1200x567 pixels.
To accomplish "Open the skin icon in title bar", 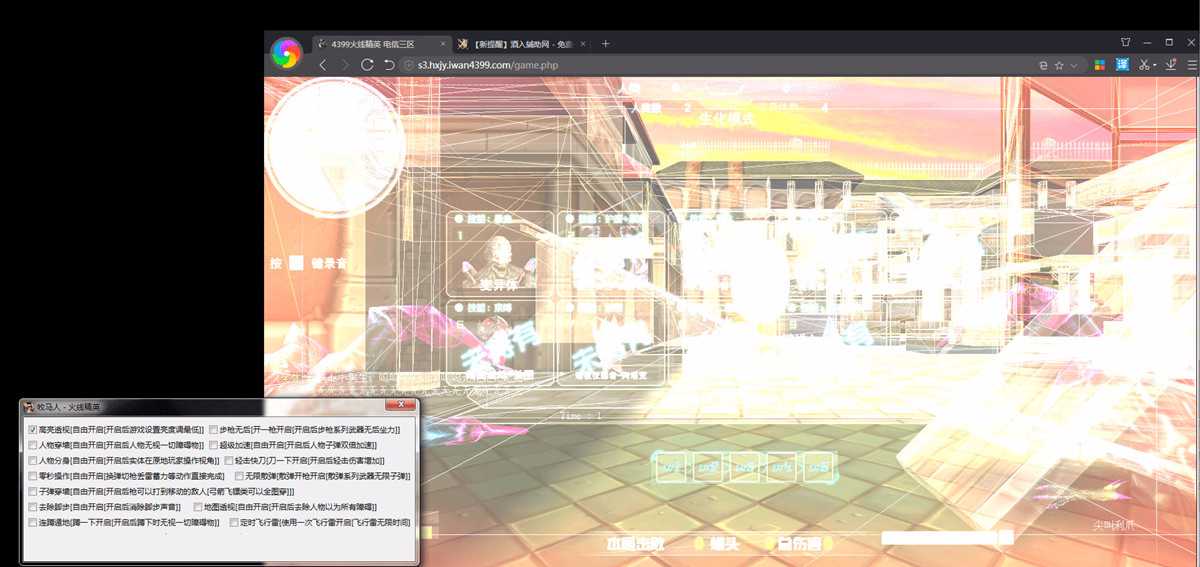I will click(1125, 42).
